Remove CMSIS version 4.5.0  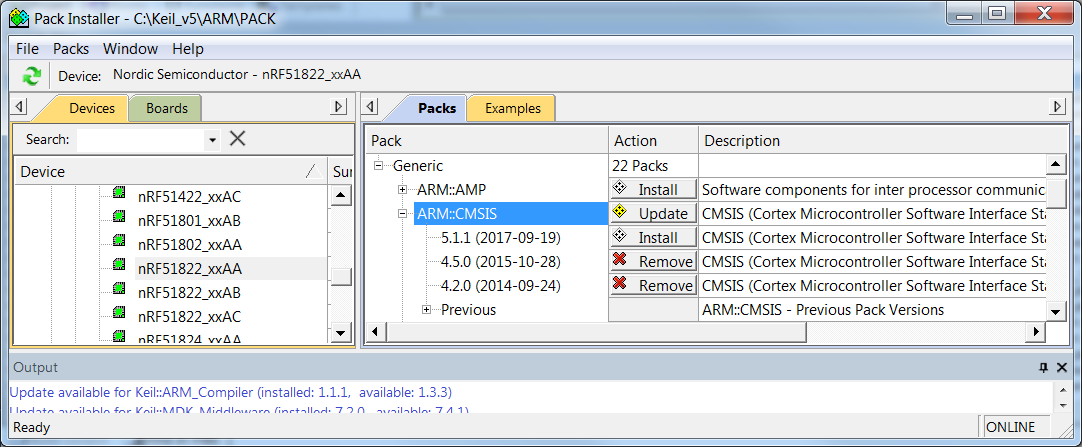653,261
